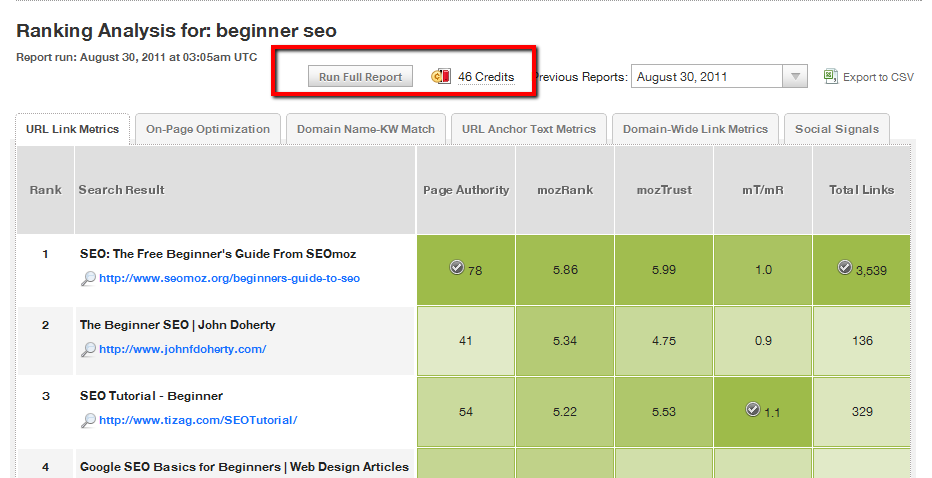Click the Page Authority value 54
932x478 pixels.
465,411
